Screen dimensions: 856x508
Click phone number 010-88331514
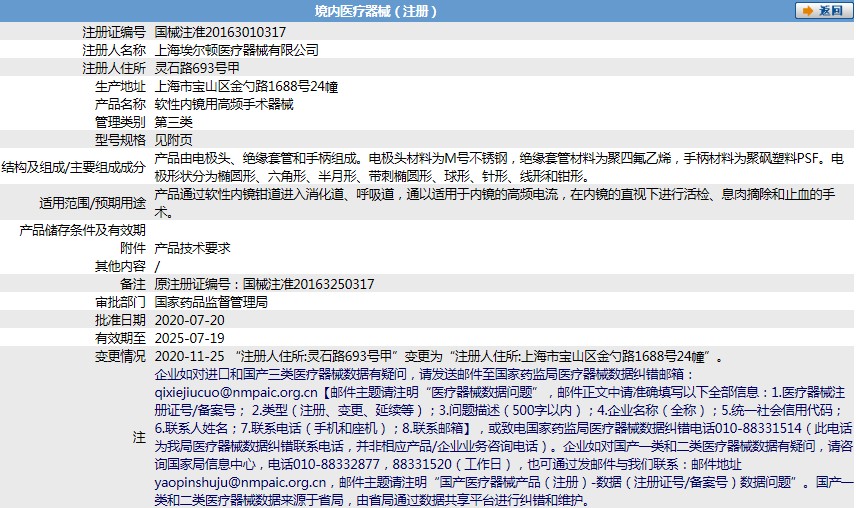(758, 428)
